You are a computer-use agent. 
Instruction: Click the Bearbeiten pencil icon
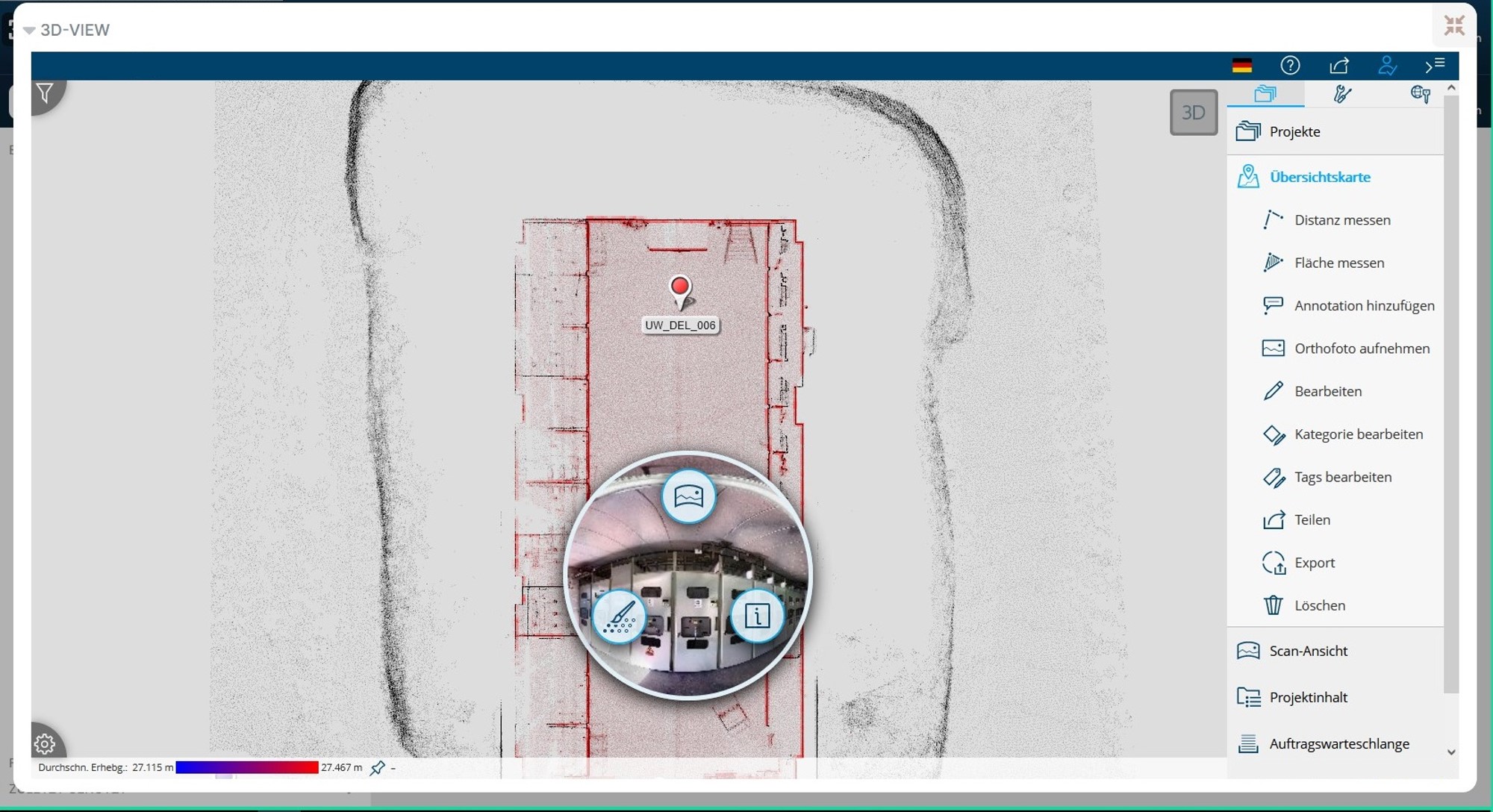coord(1273,391)
